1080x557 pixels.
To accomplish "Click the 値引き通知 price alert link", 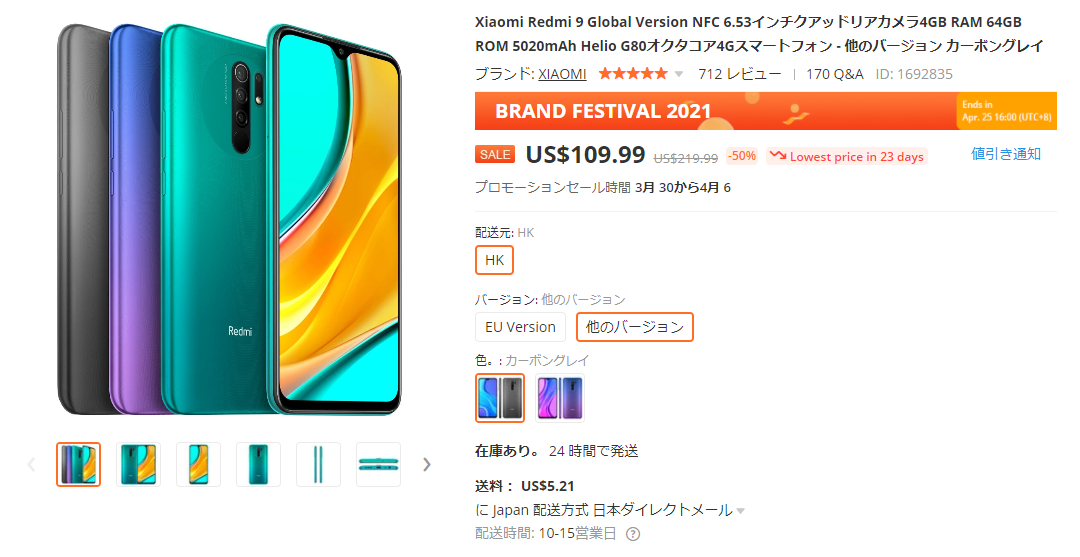I will coord(1006,154).
